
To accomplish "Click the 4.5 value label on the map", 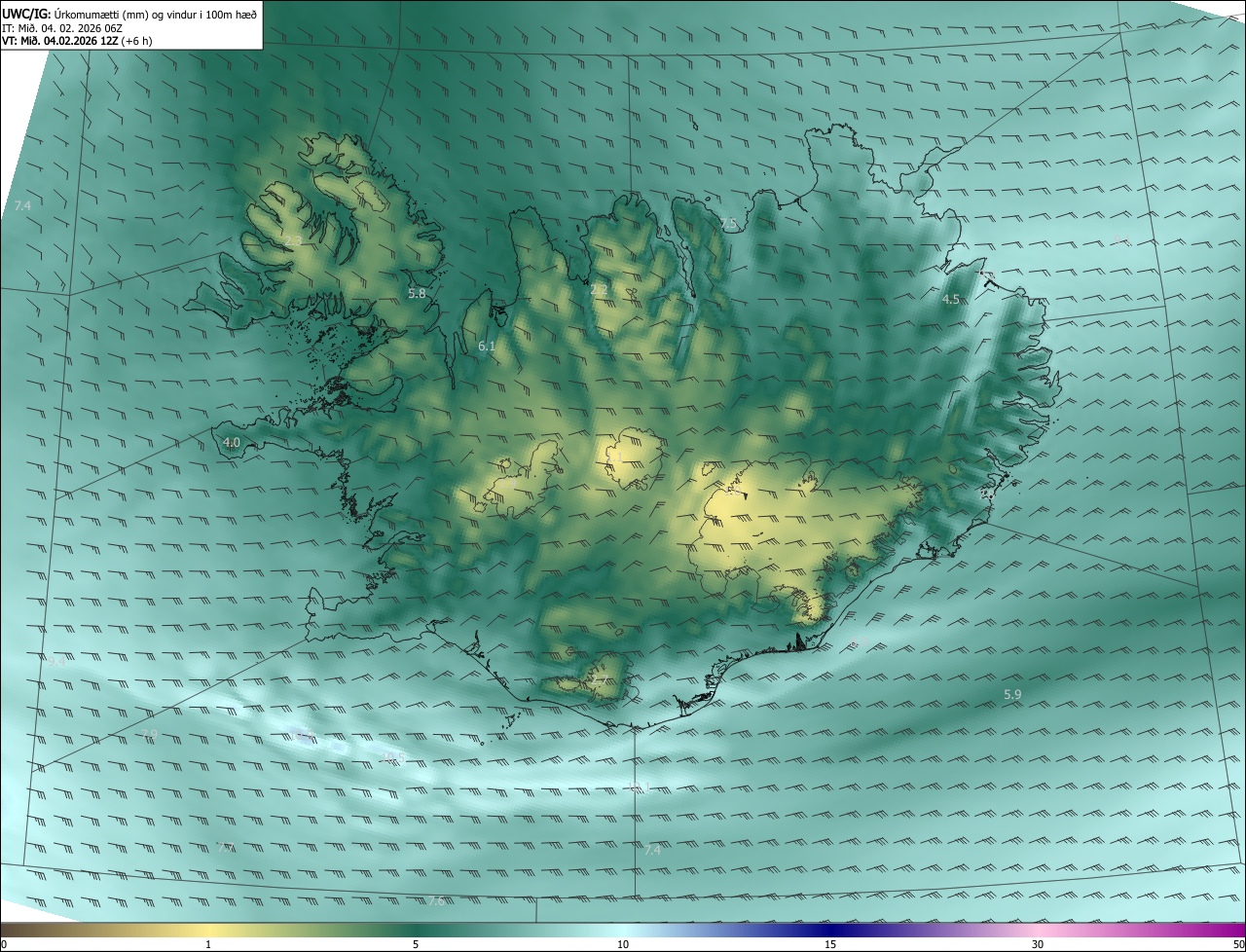I will click(x=951, y=300).
